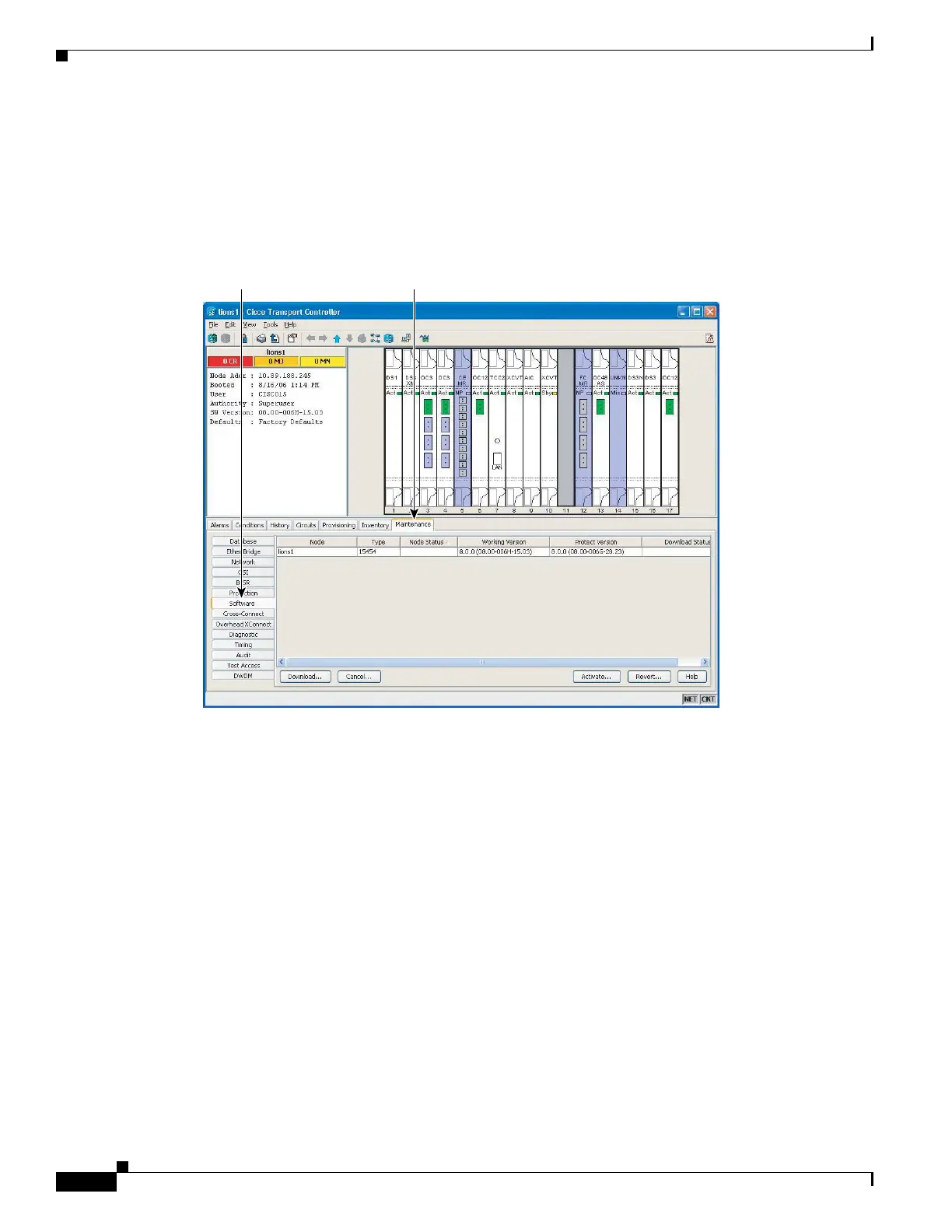
Task: Click the yellow 0 MN alarm counter
Action: click(x=322, y=362)
